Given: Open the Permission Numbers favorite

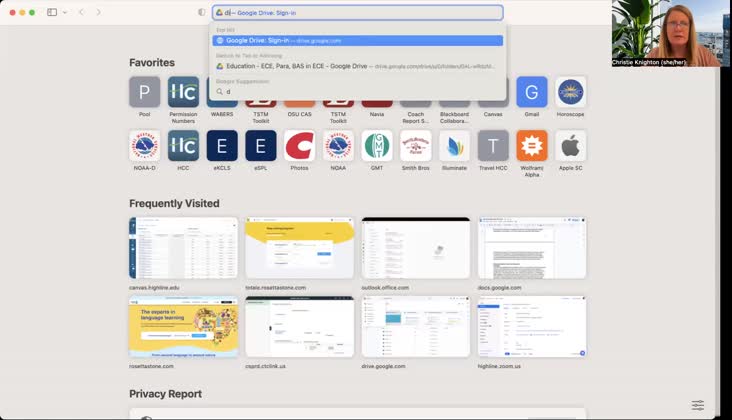Looking at the screenshot, I should coord(183,92).
